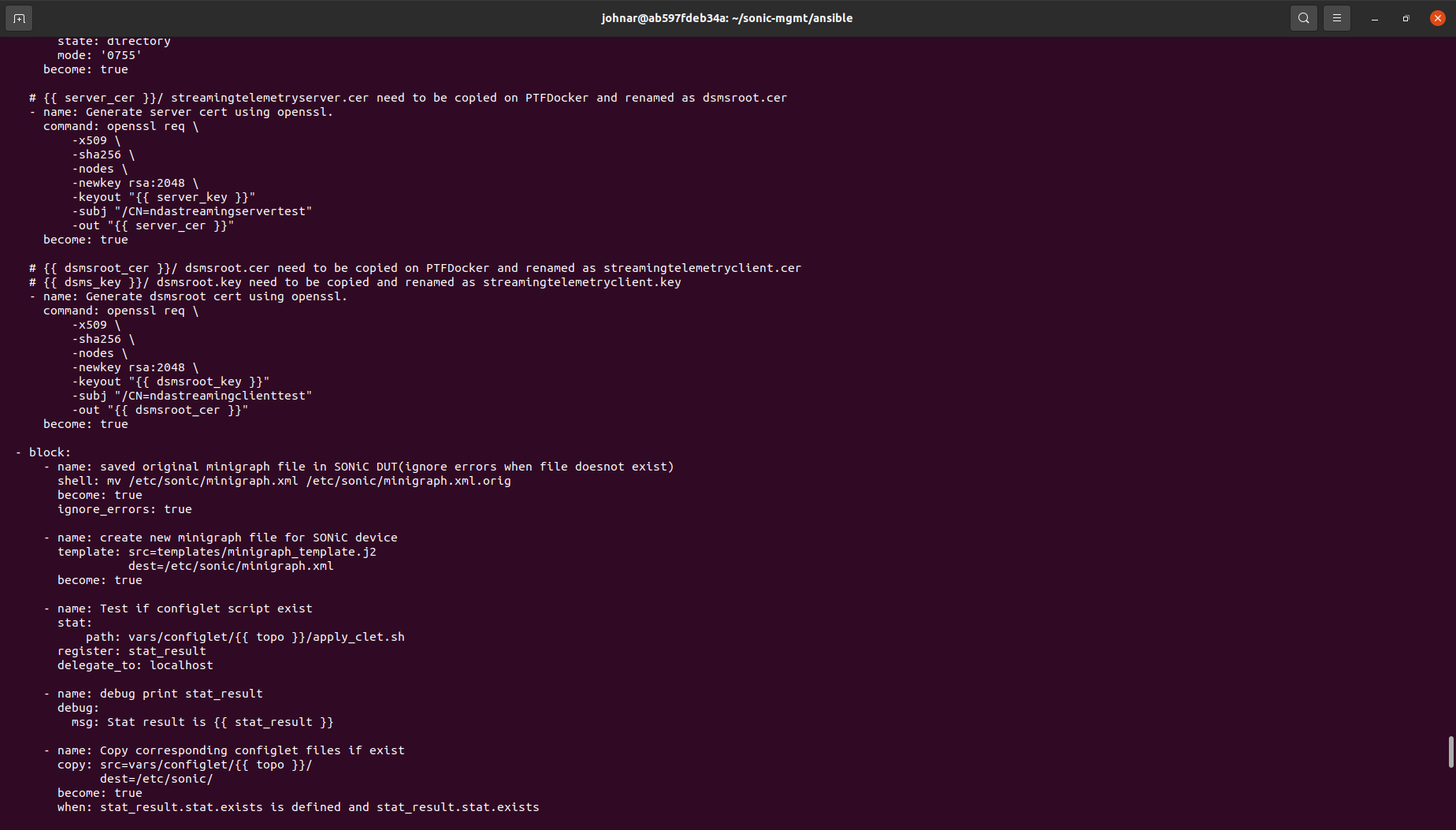Open the terminal search
This screenshot has height=830, width=1456.
click(1304, 18)
